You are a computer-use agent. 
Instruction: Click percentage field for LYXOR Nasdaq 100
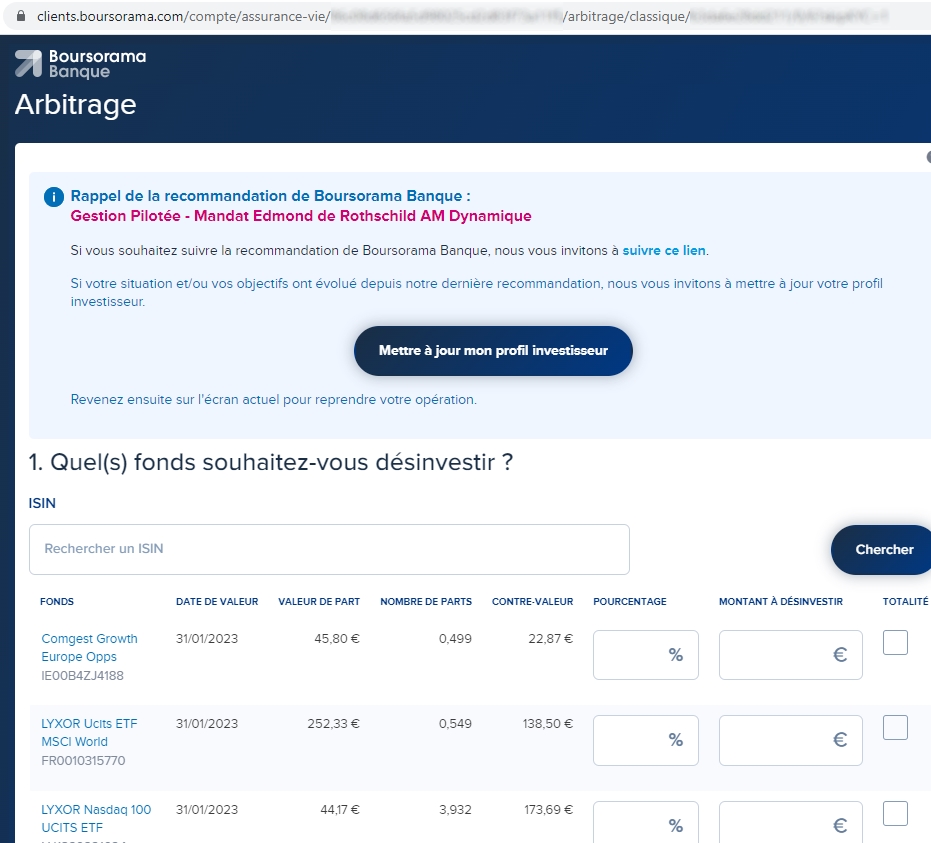(645, 824)
